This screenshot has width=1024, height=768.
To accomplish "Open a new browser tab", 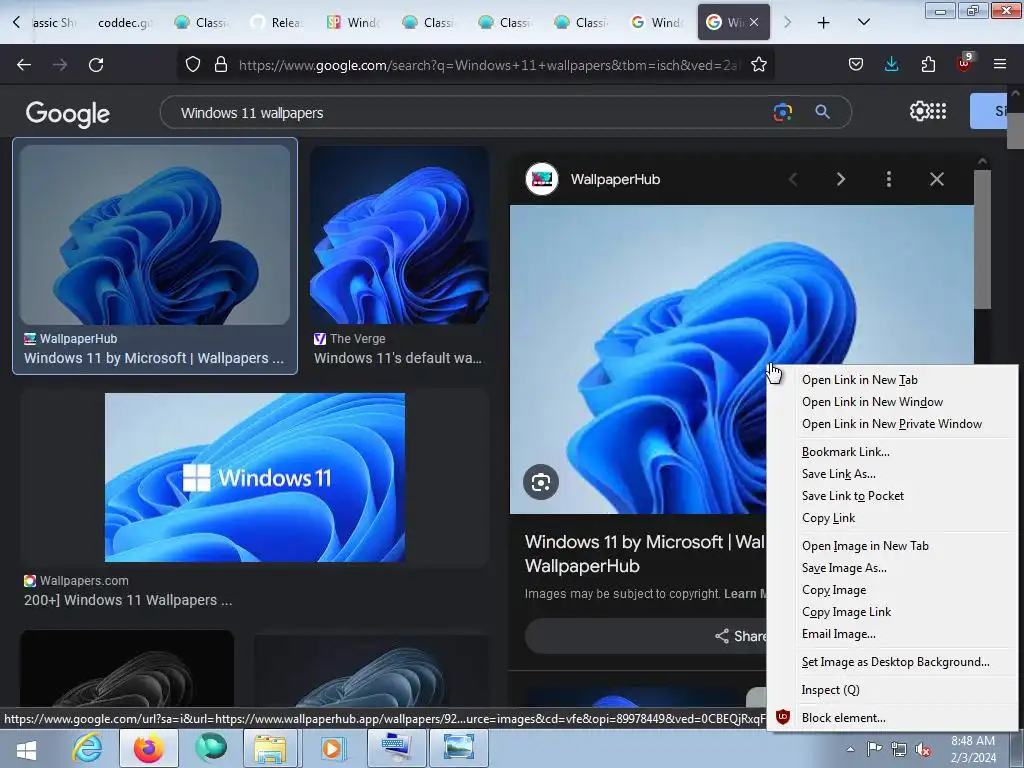I will [824, 23].
